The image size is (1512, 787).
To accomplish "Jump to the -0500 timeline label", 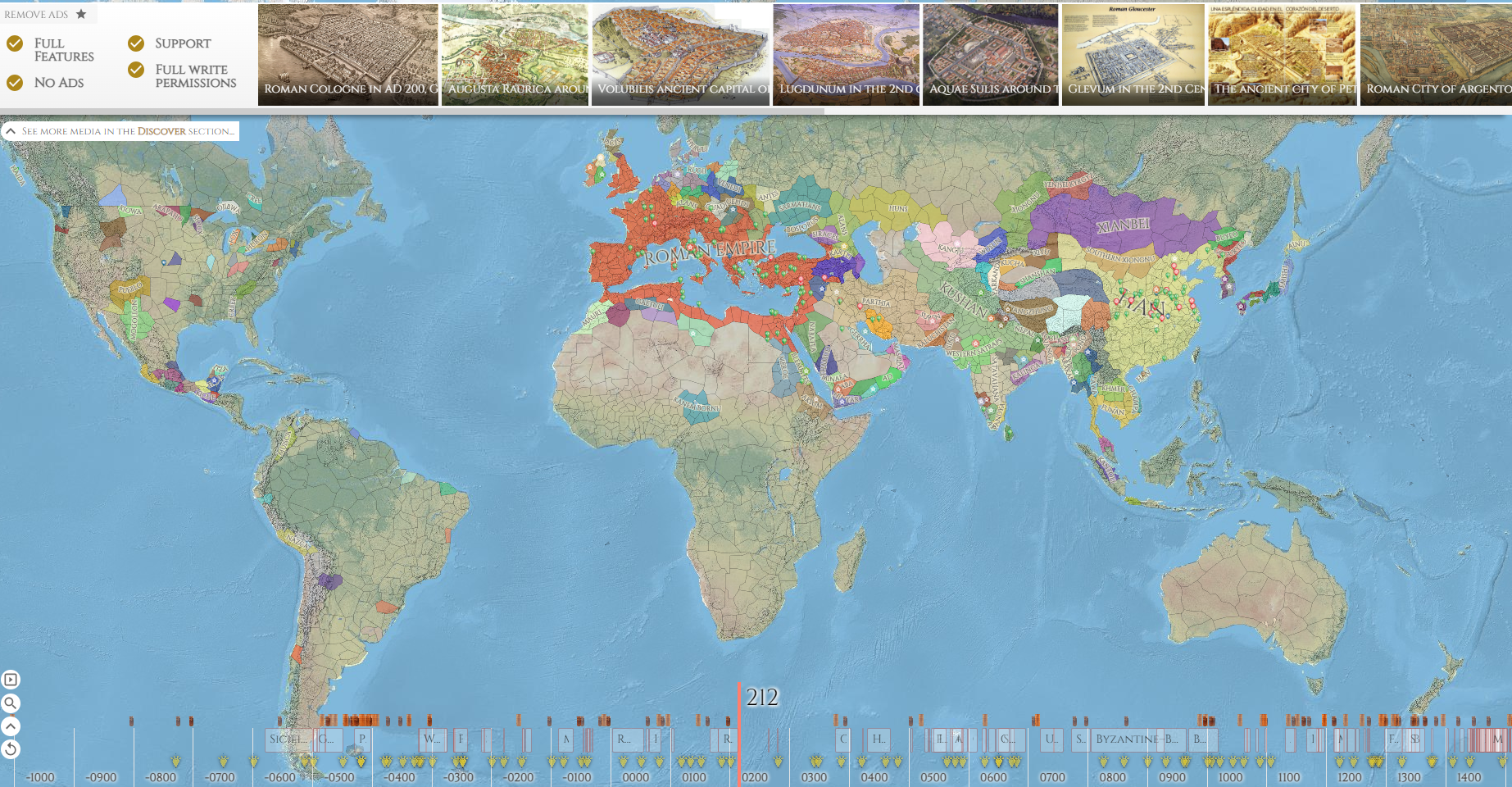I will click(340, 777).
